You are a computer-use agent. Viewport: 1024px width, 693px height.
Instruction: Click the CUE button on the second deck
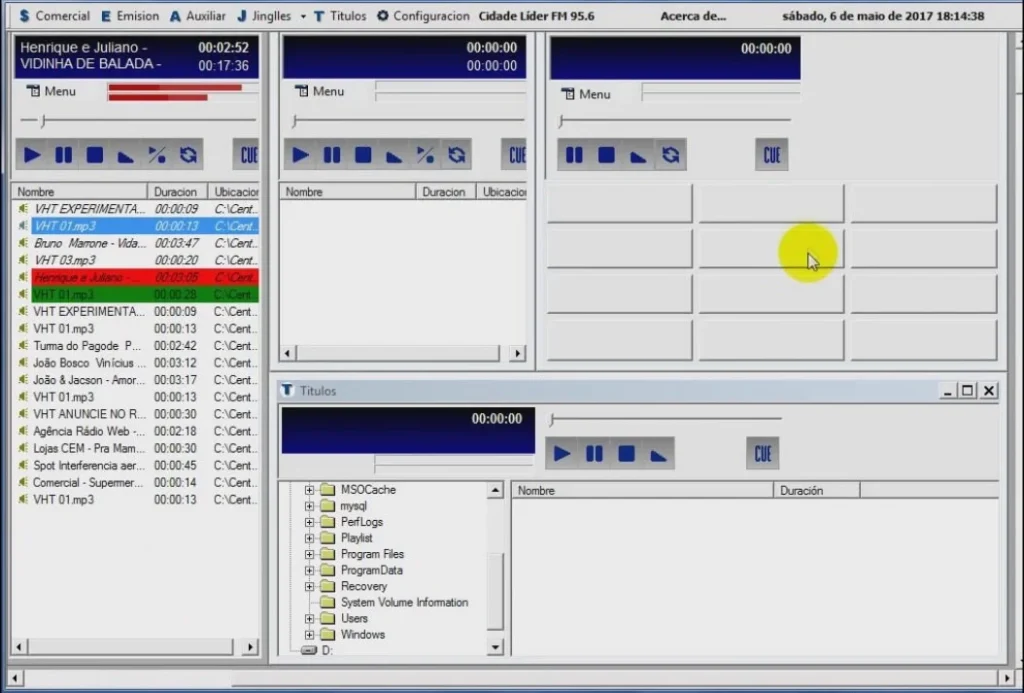(515, 155)
